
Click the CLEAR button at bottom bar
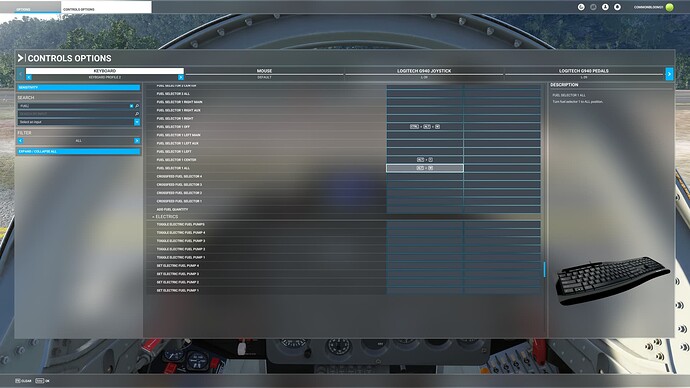coord(23,381)
